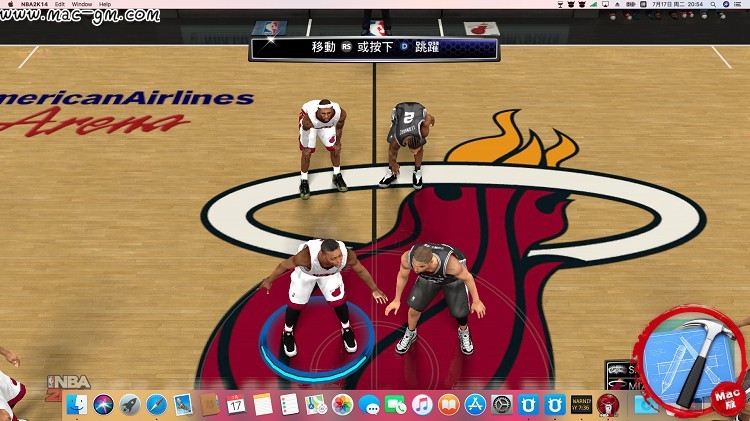Open Messages blue bubble icon
Image resolution: width=750 pixels, height=421 pixels.
point(369,405)
